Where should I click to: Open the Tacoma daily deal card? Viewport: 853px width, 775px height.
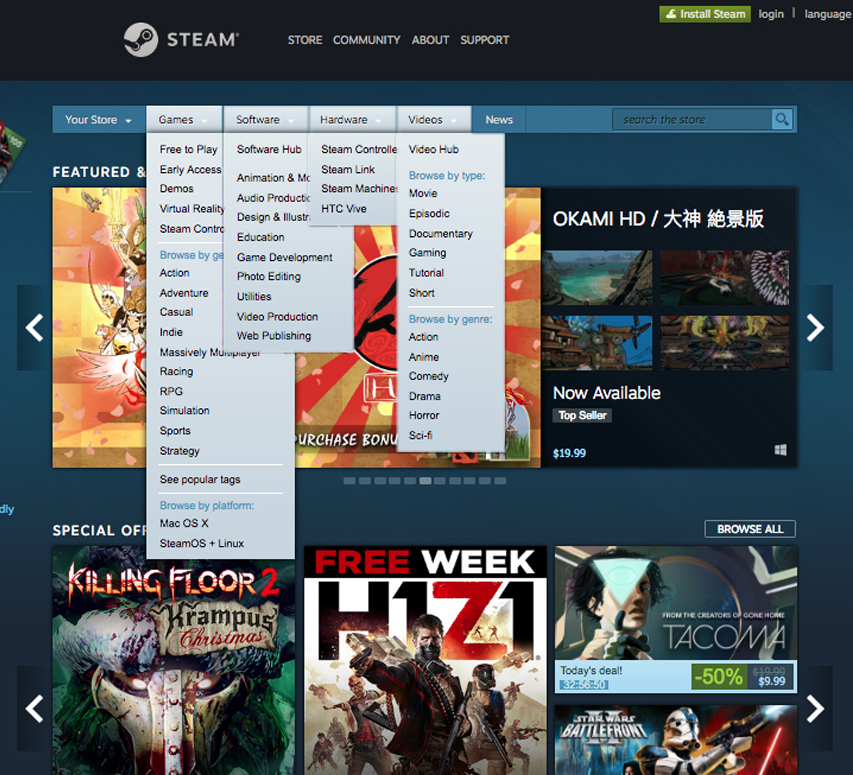(676, 619)
